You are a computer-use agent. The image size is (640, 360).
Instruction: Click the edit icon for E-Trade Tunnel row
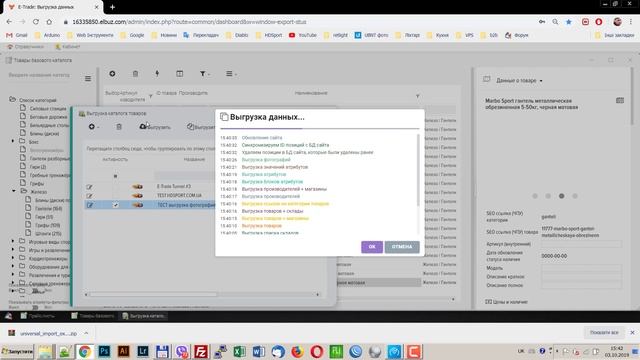click(x=89, y=187)
